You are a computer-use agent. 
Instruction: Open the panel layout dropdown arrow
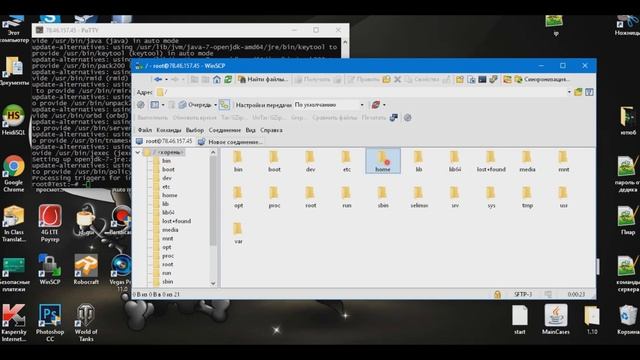tap(163, 105)
